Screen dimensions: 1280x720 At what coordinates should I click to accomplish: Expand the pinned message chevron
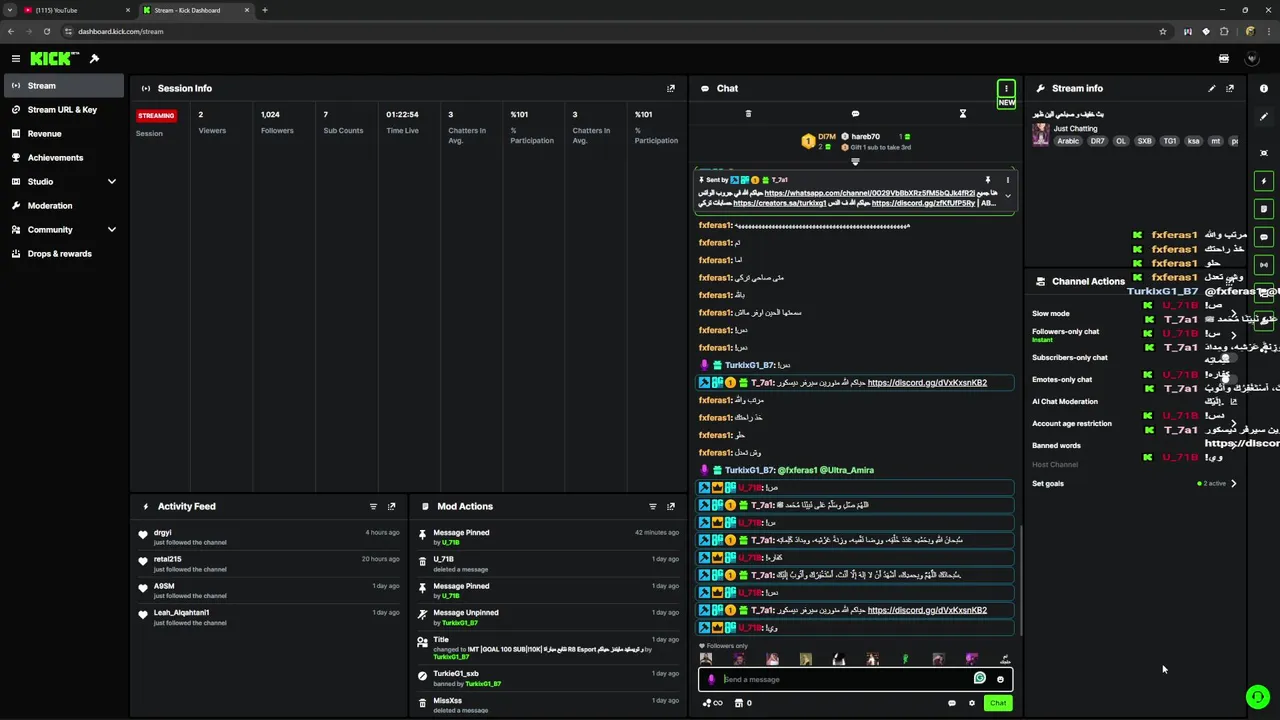(1008, 196)
